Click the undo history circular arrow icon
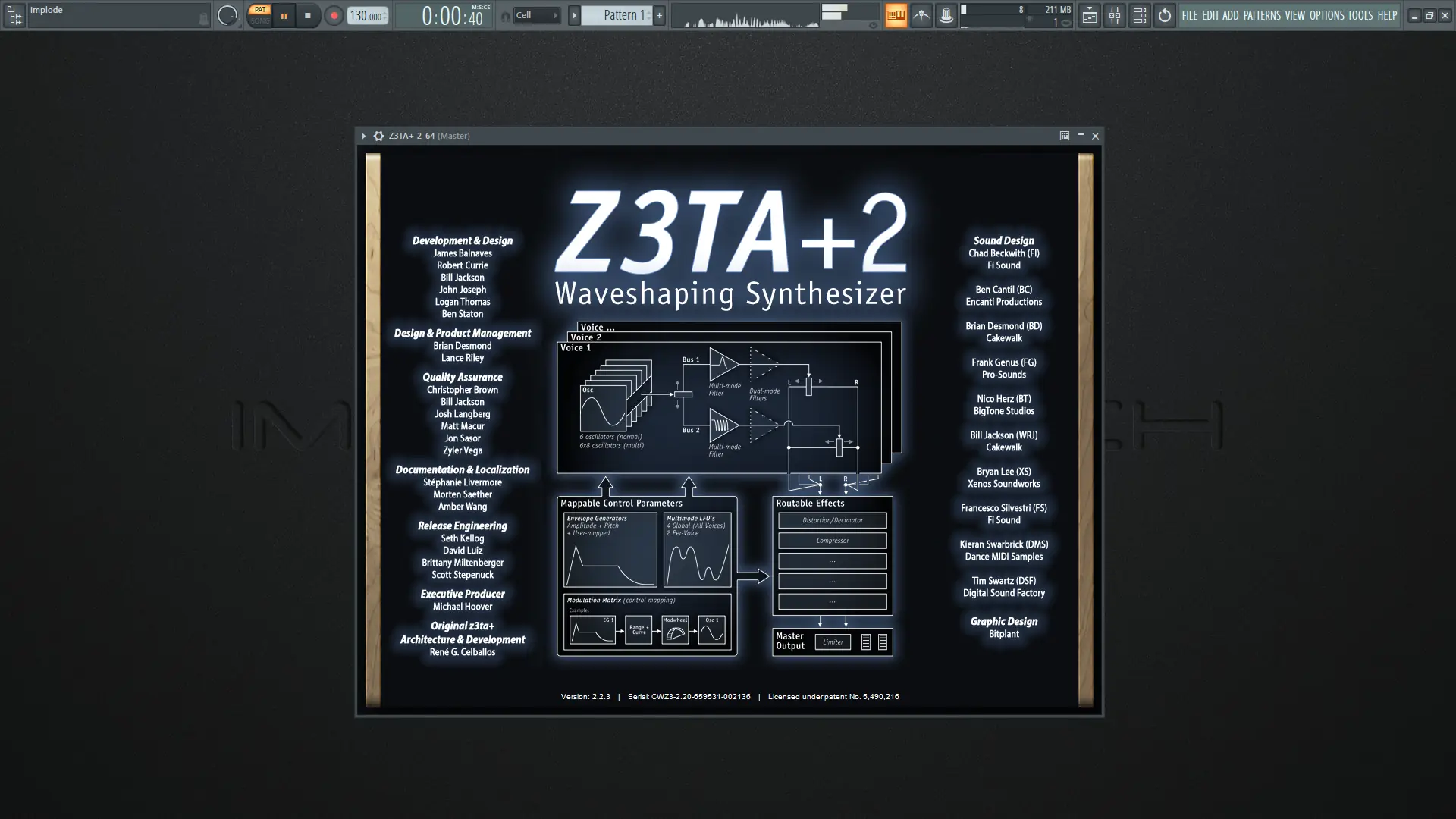Image resolution: width=1456 pixels, height=819 pixels. pos(1165,15)
